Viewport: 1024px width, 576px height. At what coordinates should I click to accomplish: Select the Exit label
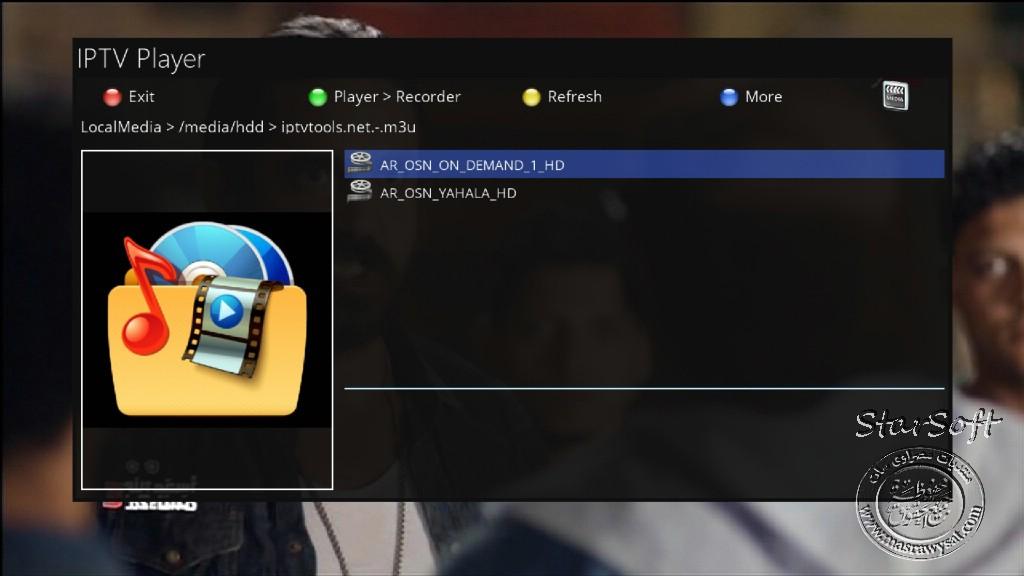141,97
